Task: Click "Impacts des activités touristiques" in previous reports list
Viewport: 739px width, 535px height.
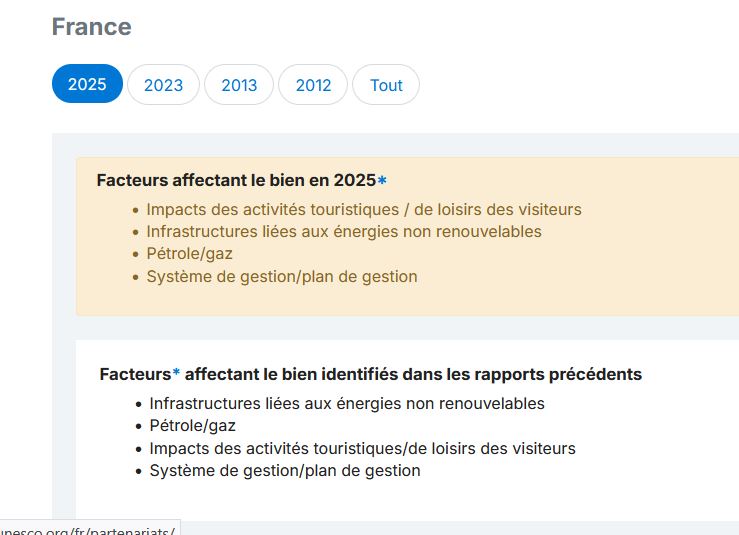Action: [362, 448]
